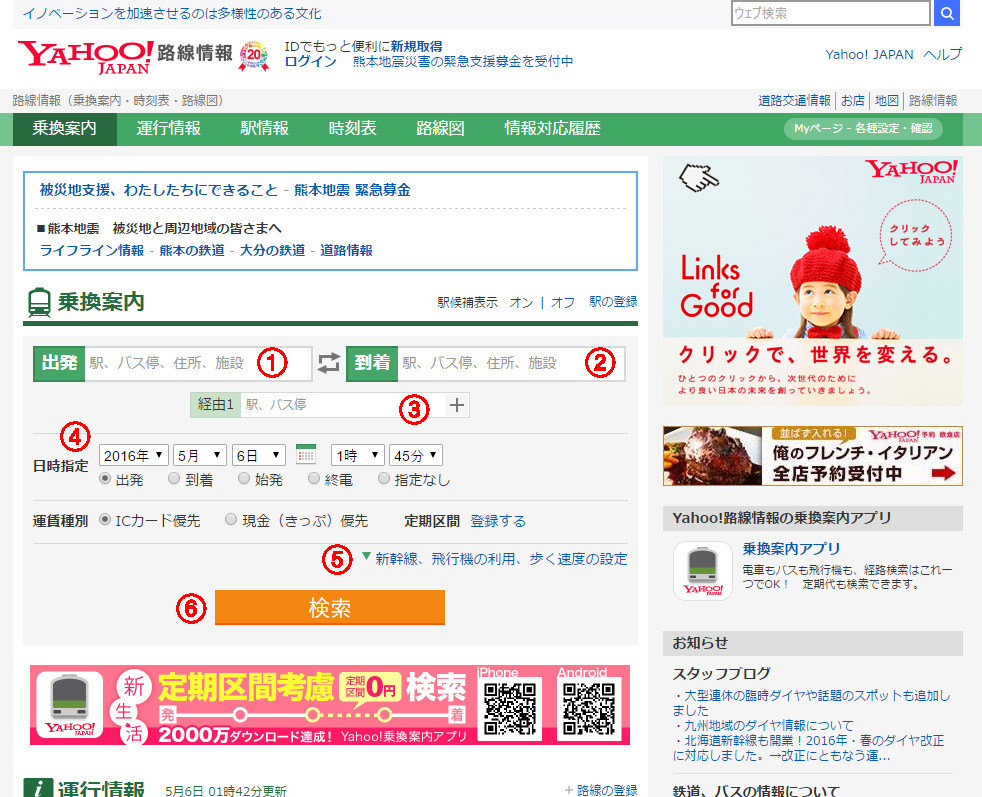Select 始発 first train radio
982x797 pixels.
coord(244,479)
